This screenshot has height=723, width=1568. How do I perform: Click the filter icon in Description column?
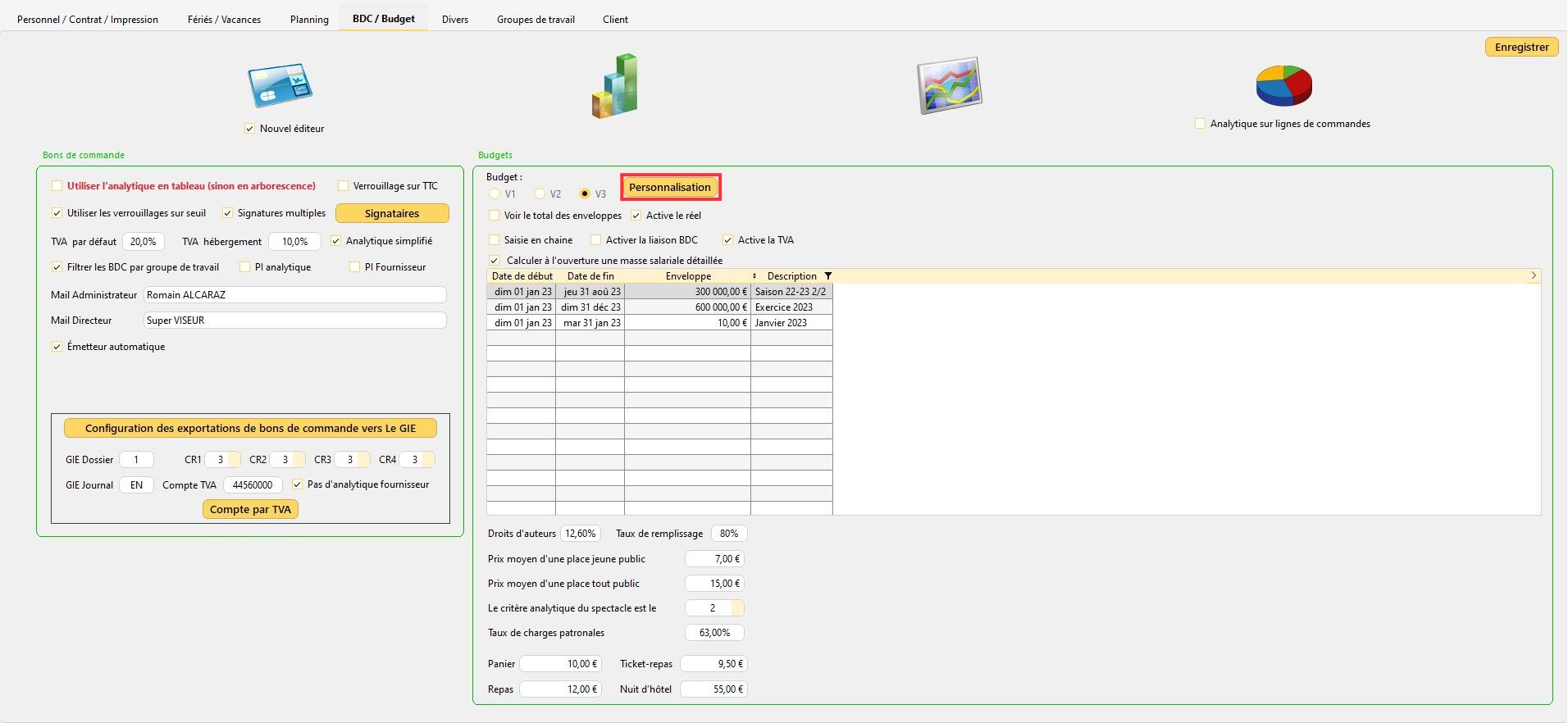(x=827, y=276)
